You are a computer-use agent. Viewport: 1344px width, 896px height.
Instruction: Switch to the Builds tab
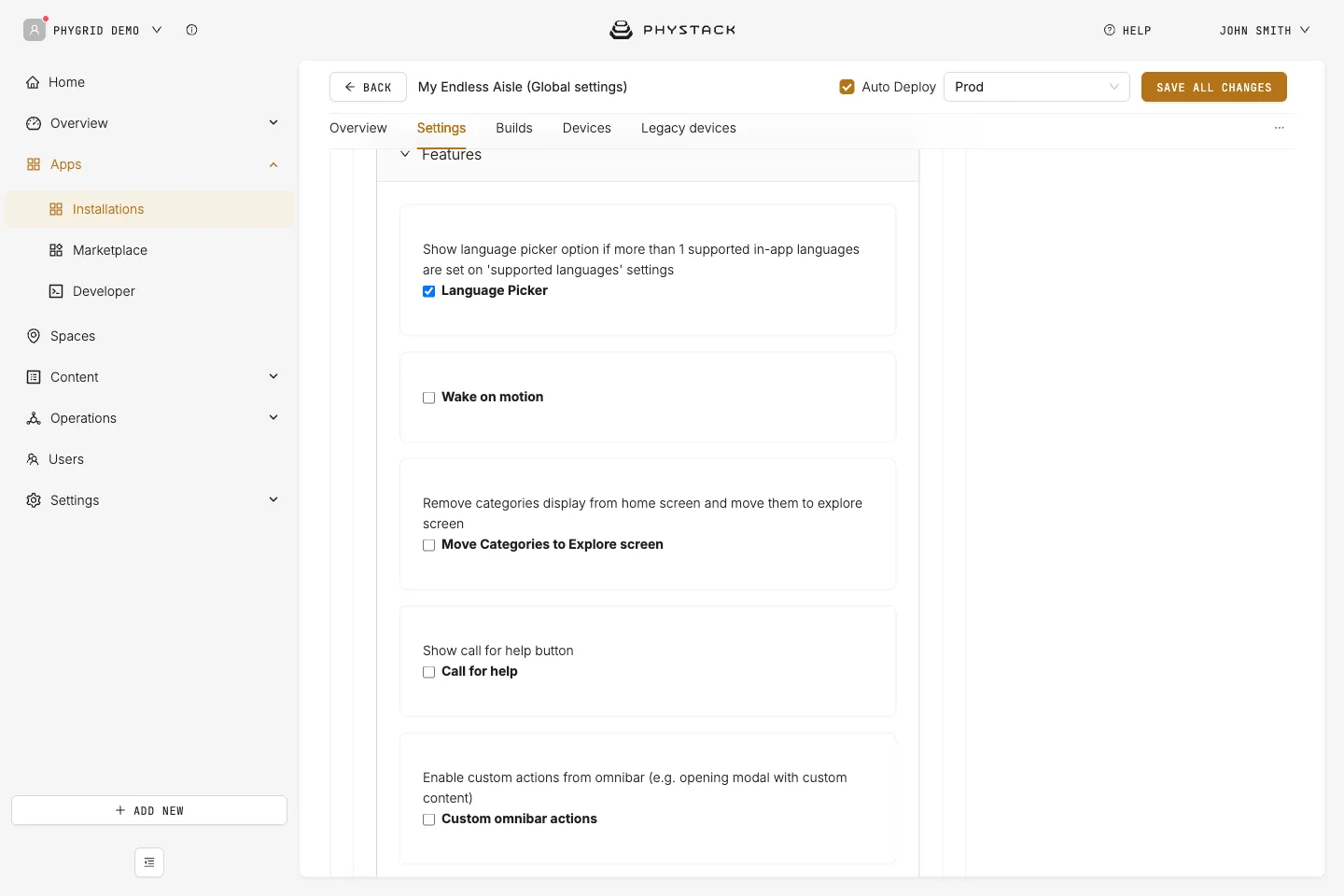click(514, 128)
